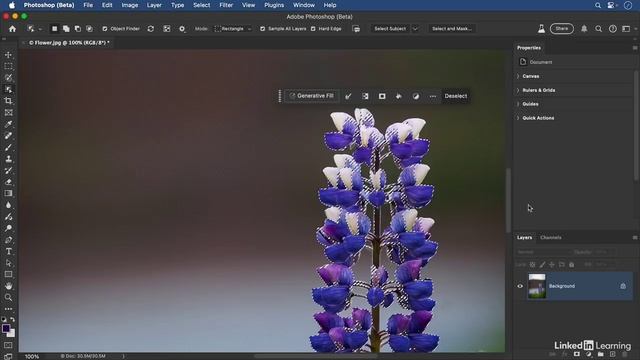Click the Refresh Object Finder icon
Screen dimensions: 640x360
[151, 29]
